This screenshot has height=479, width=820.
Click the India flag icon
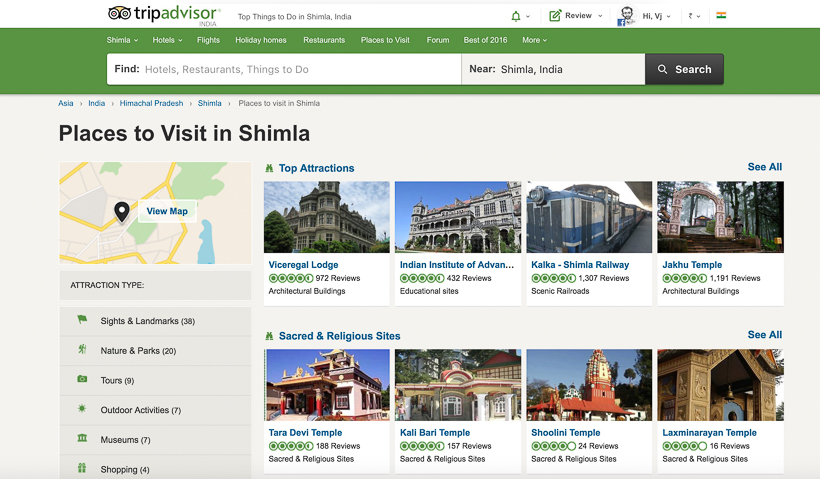click(x=721, y=15)
